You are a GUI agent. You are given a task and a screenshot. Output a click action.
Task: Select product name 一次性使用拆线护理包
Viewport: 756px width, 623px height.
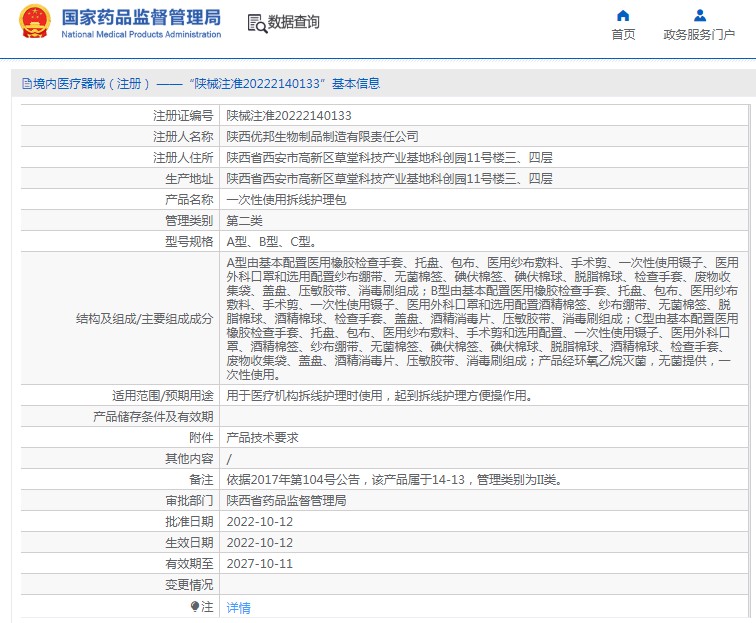[286, 200]
